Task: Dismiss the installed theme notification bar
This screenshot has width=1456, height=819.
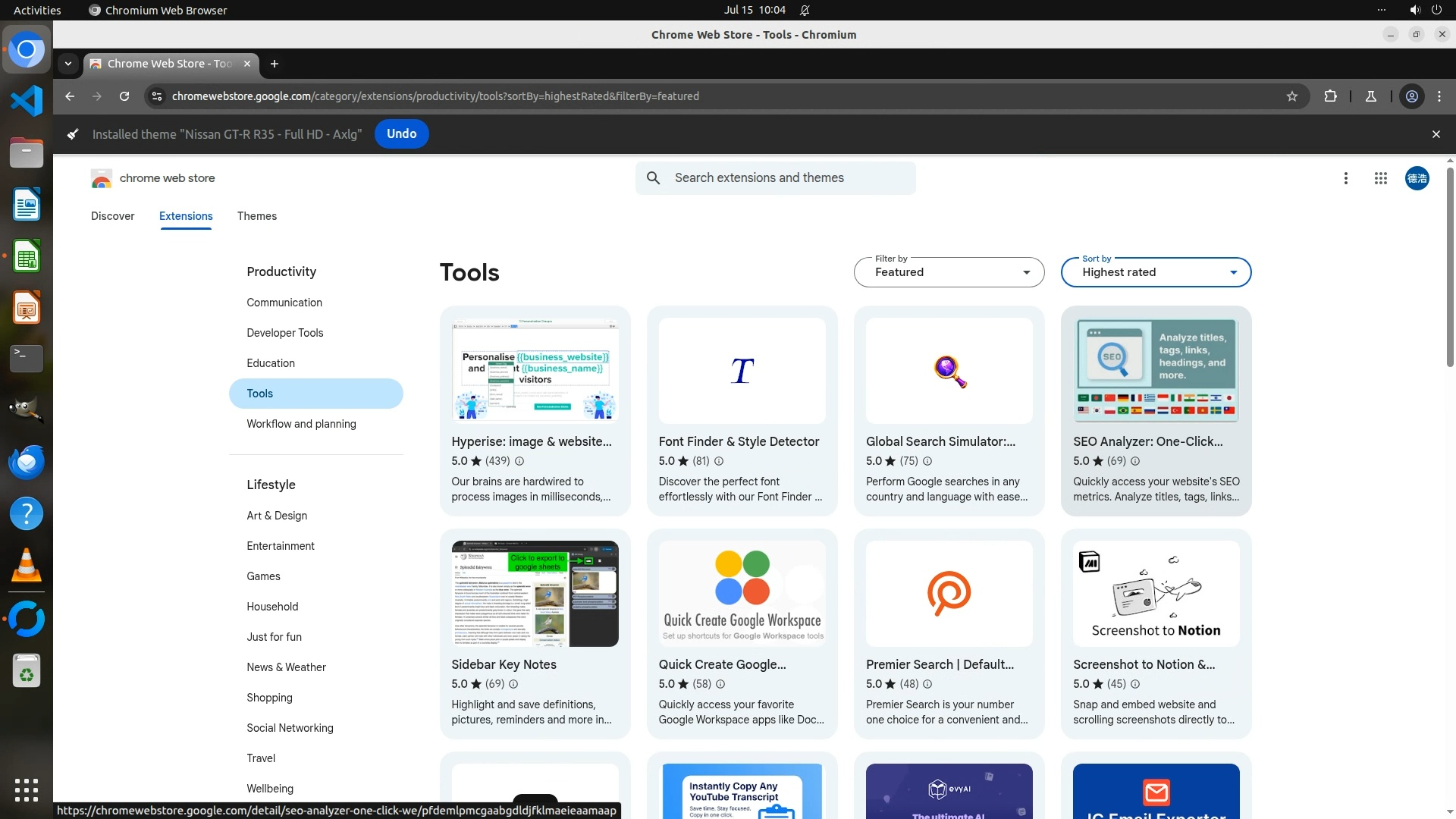Action: (1436, 134)
